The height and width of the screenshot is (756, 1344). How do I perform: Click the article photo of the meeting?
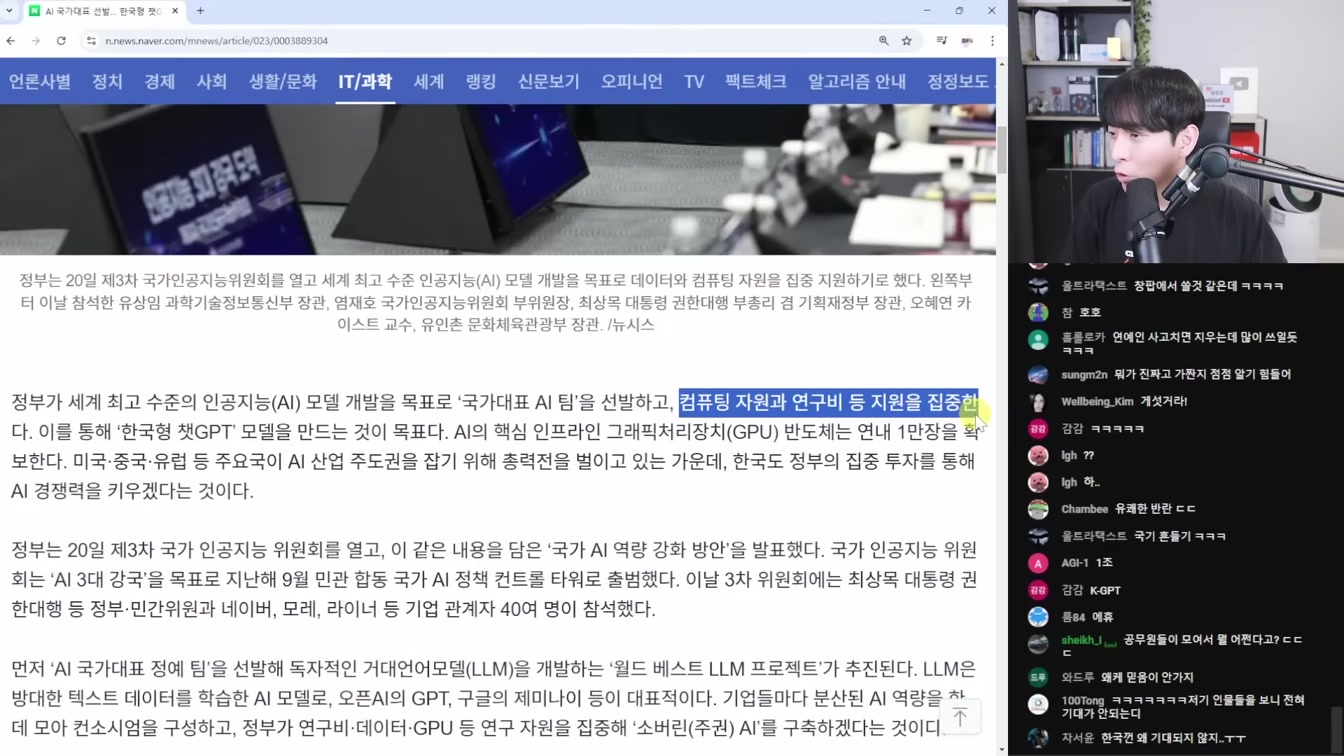498,179
